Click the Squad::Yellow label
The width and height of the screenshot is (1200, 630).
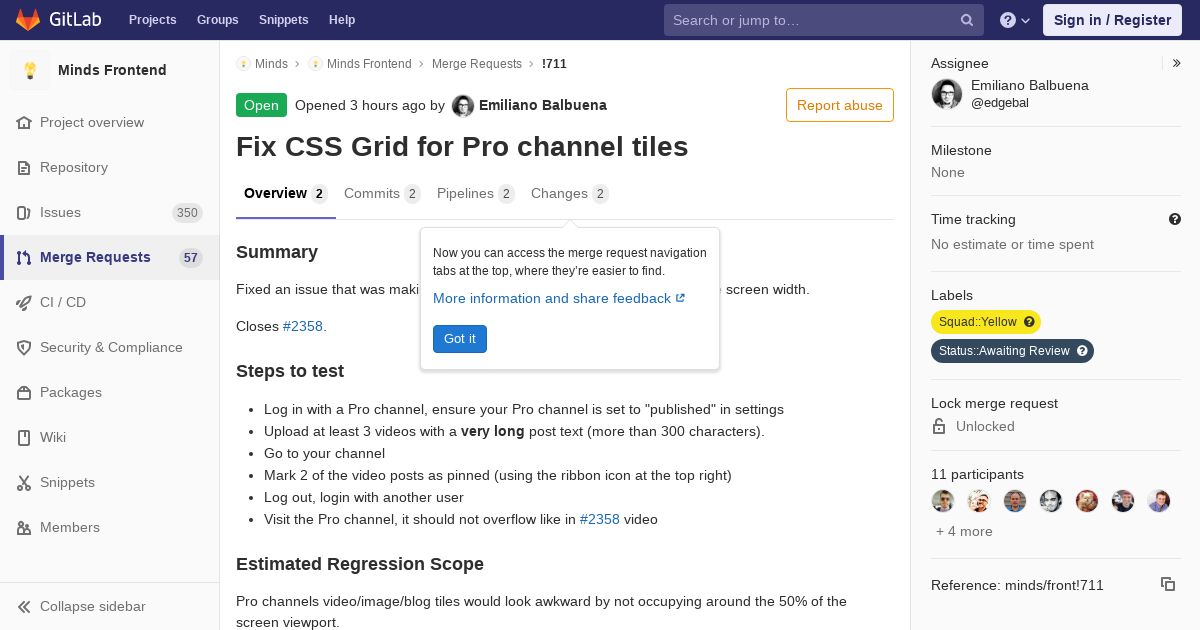(977, 322)
